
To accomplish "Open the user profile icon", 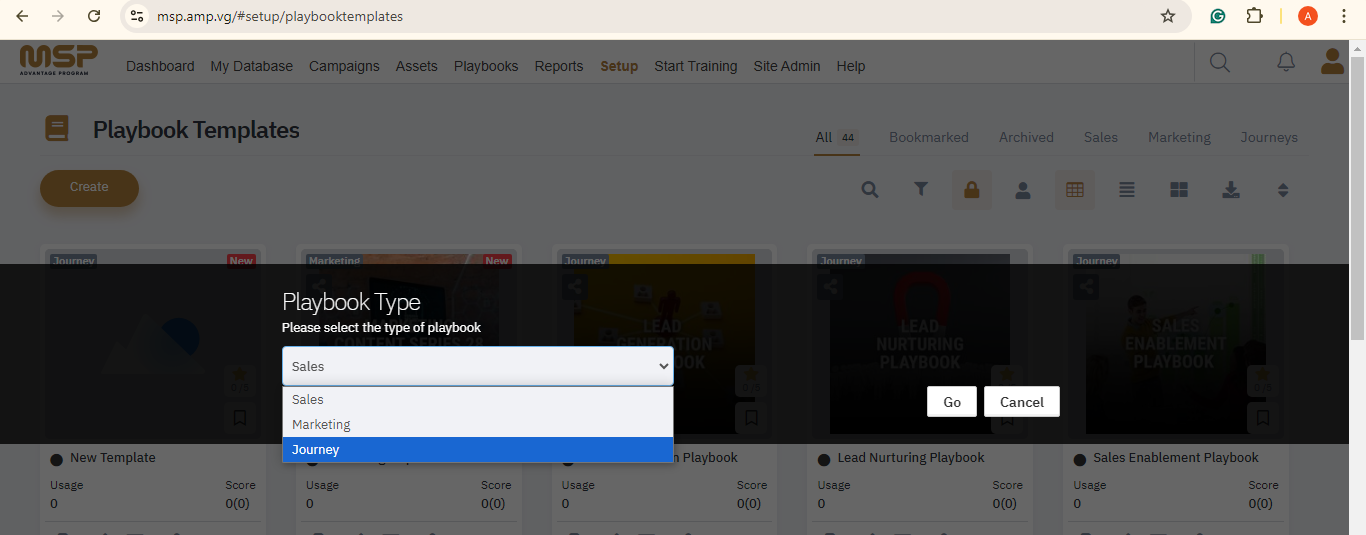I will (x=1333, y=62).
